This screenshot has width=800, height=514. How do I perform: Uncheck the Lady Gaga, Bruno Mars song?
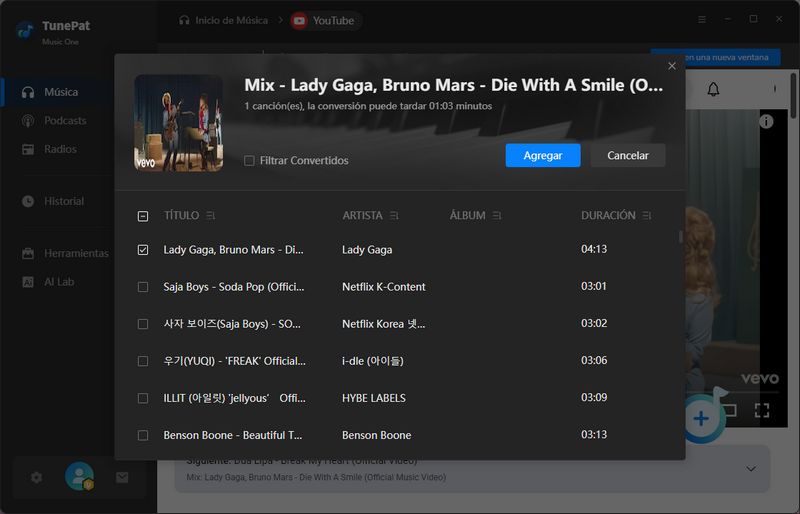coord(143,250)
